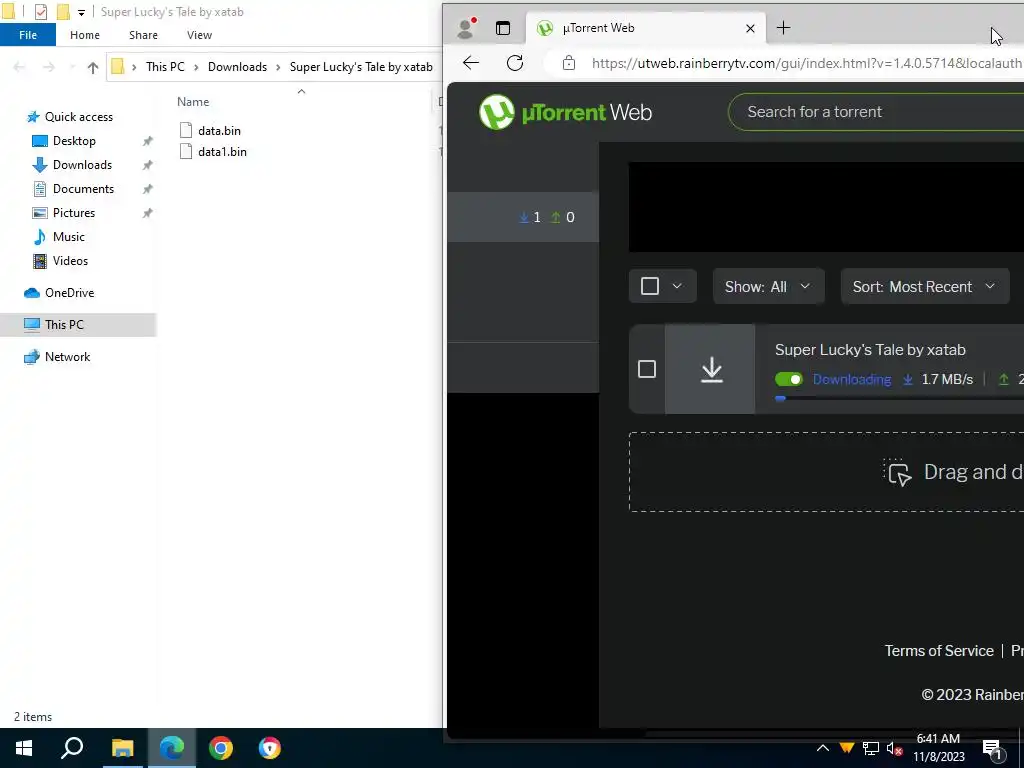This screenshot has width=1024, height=768.
Task: Expand the Quick Access Toolbar dropdown
Action: (x=81, y=12)
